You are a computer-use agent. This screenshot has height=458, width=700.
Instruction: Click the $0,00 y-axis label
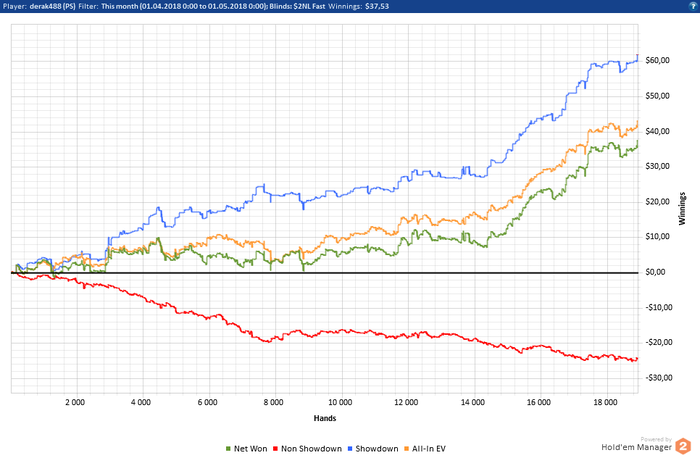coord(655,272)
